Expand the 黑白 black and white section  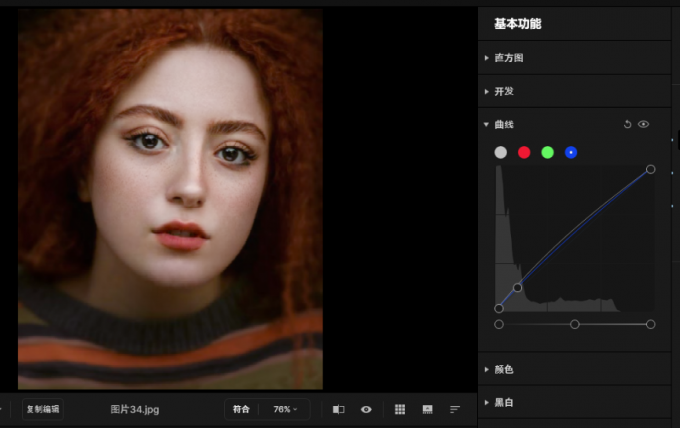(503, 402)
